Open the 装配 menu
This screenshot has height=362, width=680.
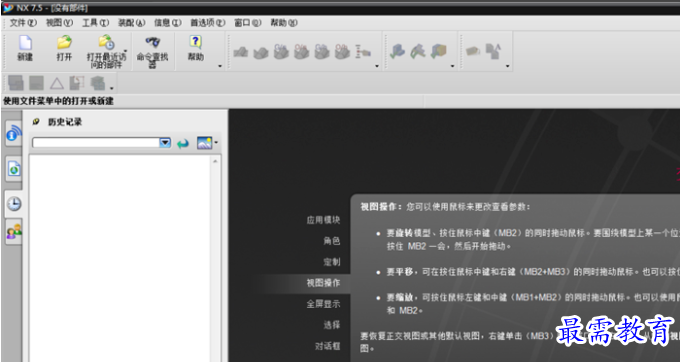131,23
